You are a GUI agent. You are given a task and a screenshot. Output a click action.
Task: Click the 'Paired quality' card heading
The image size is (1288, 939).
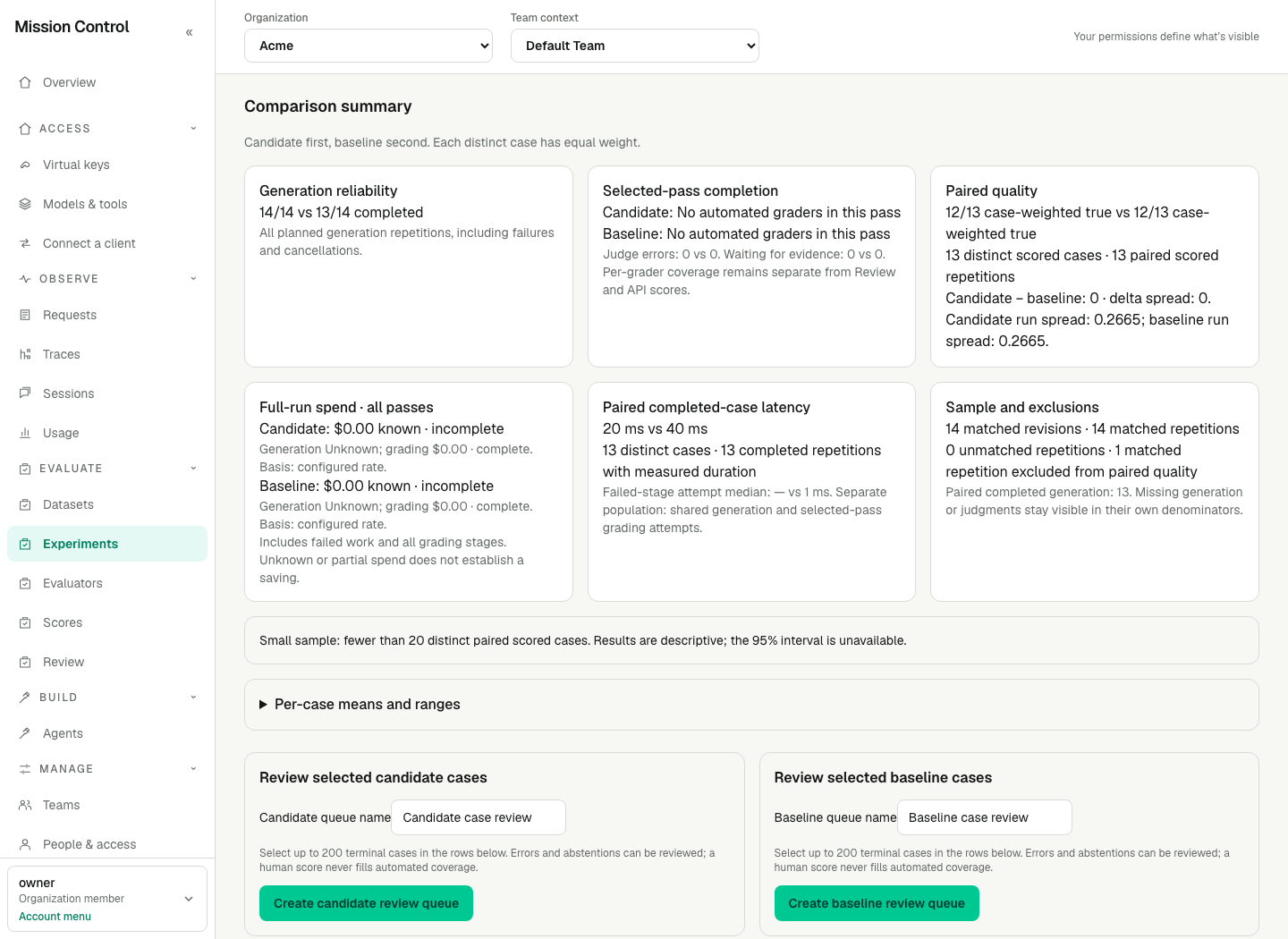tap(991, 191)
